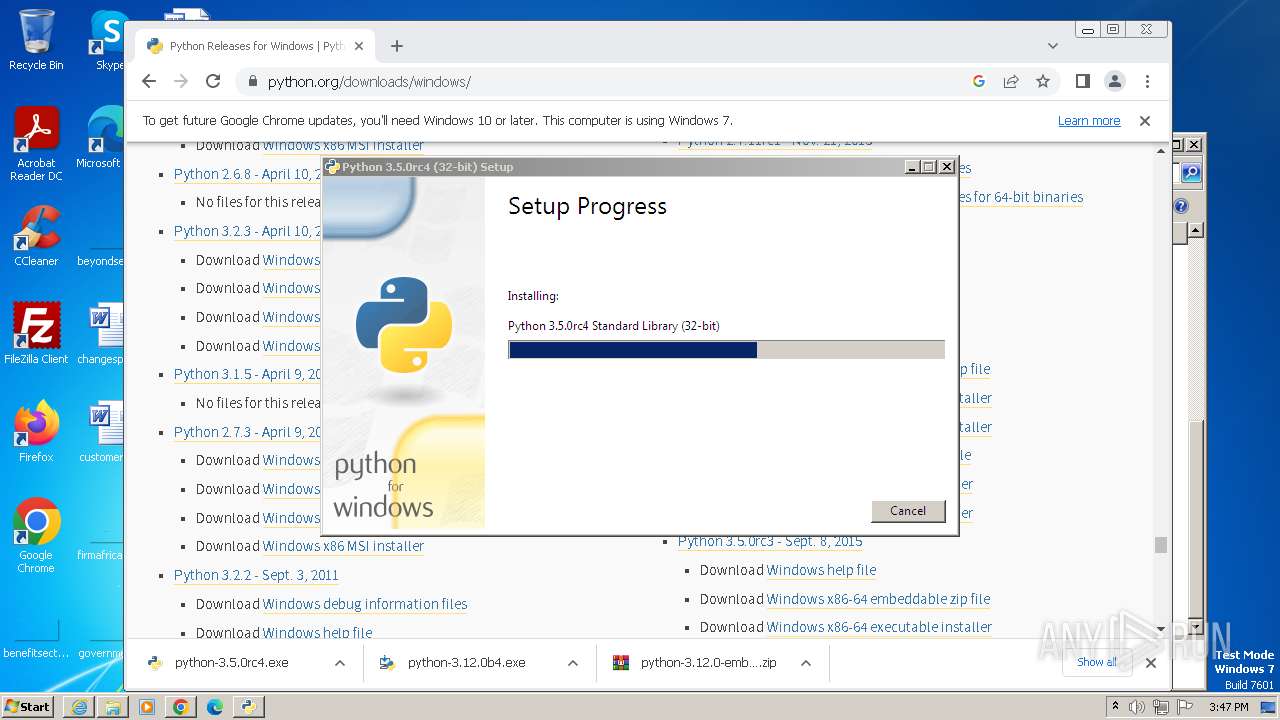Open Python 2.6.8 release link
This screenshot has width=1280, height=720.
pos(247,174)
